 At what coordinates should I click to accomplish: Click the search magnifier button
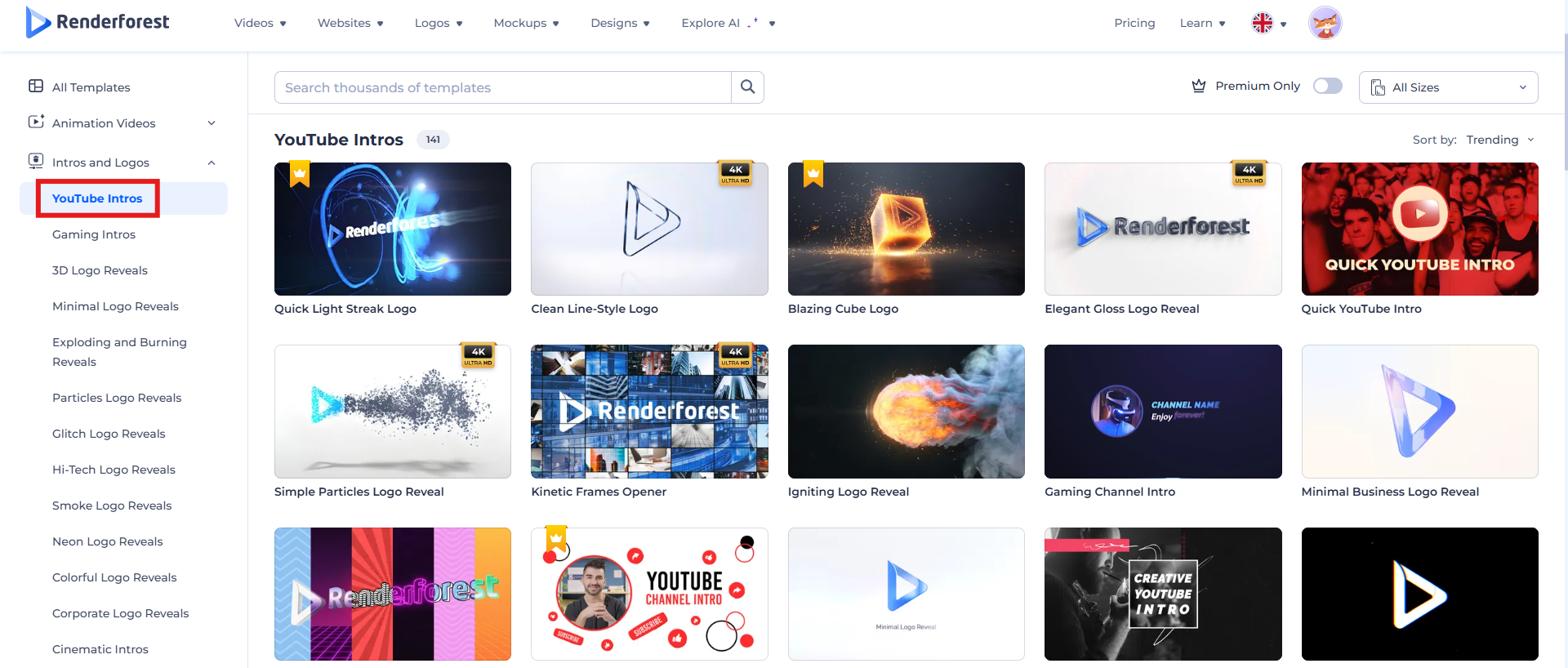(x=747, y=87)
